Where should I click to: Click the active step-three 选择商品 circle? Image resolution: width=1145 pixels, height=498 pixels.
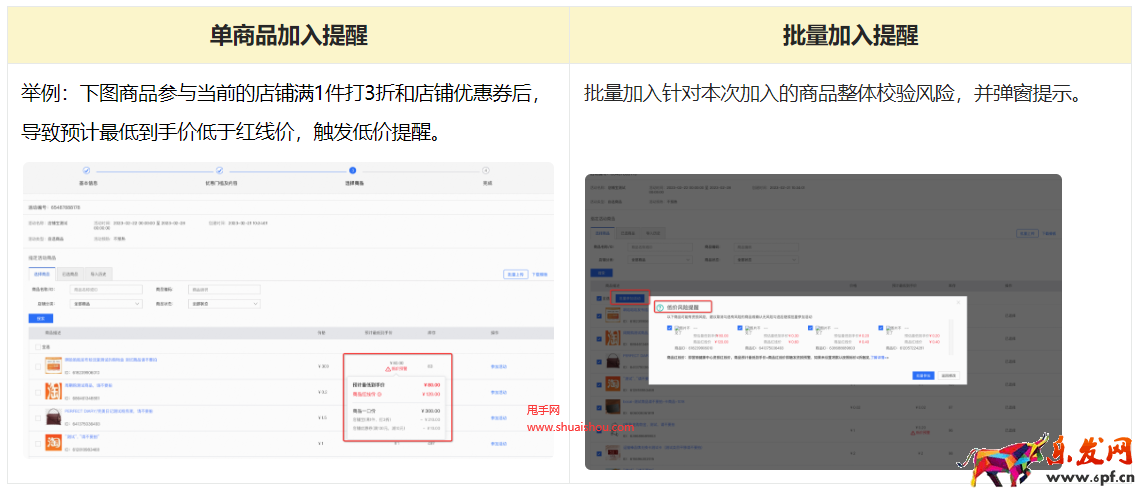point(353,170)
